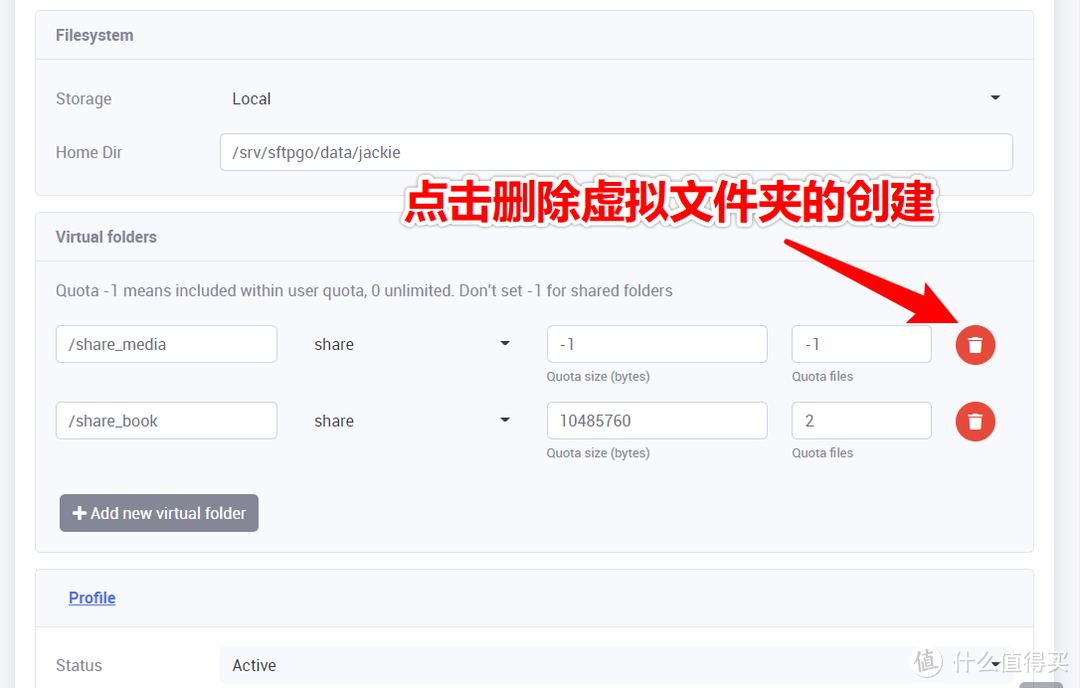Click the Virtual folders section title
Viewport: 1080px width, 688px height.
coord(106,236)
